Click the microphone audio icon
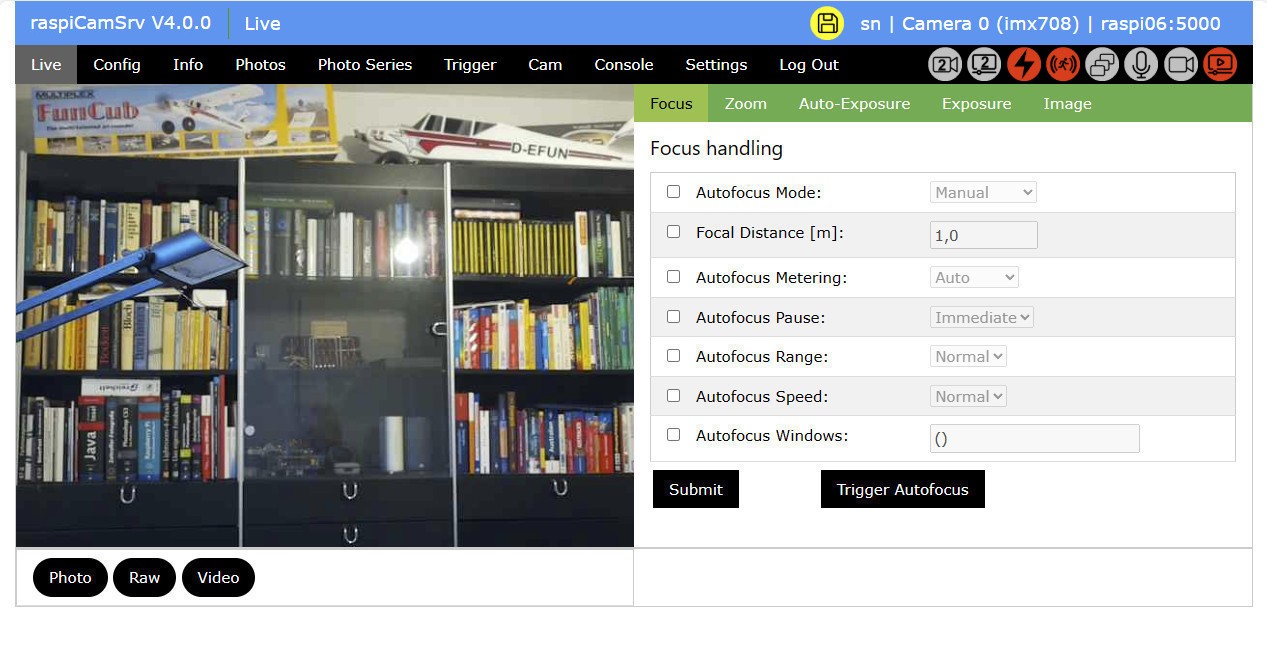Image resolution: width=1267 pixels, height=659 pixels. pos(1141,65)
